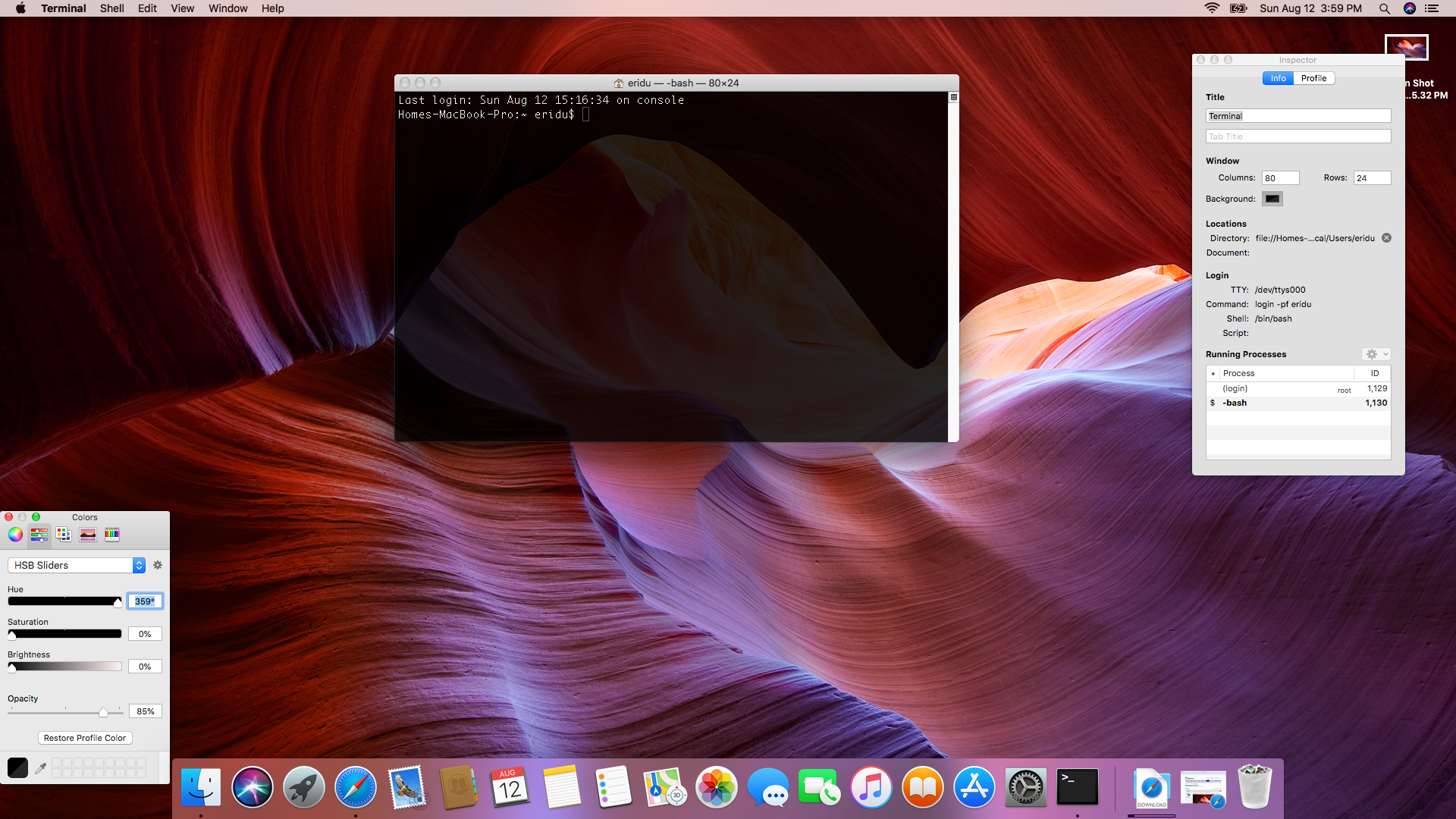Open the Running Processes gear menu
Image resolution: width=1456 pixels, height=819 pixels.
1376,354
